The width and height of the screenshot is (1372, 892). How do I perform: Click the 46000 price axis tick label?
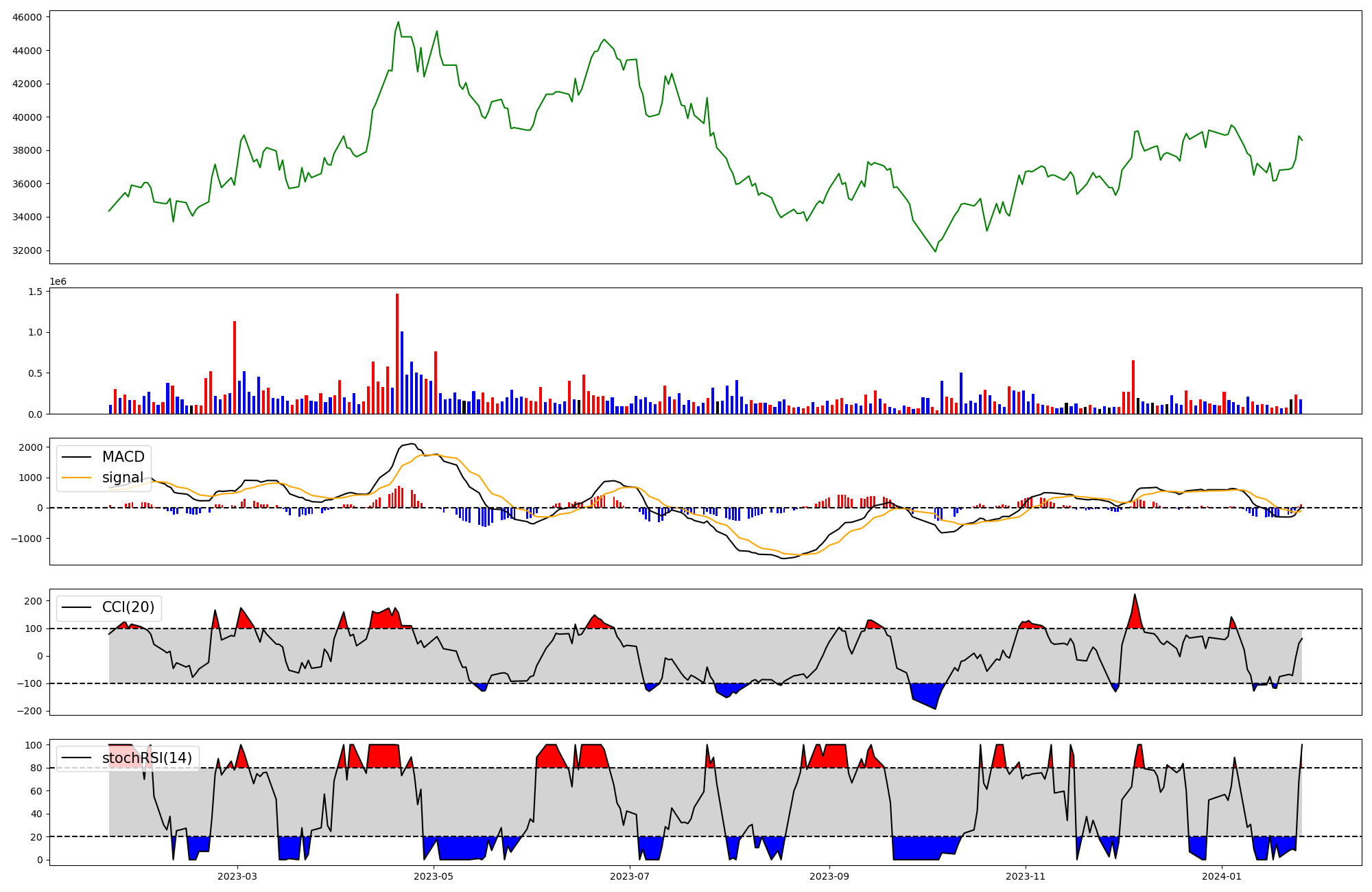coord(27,17)
